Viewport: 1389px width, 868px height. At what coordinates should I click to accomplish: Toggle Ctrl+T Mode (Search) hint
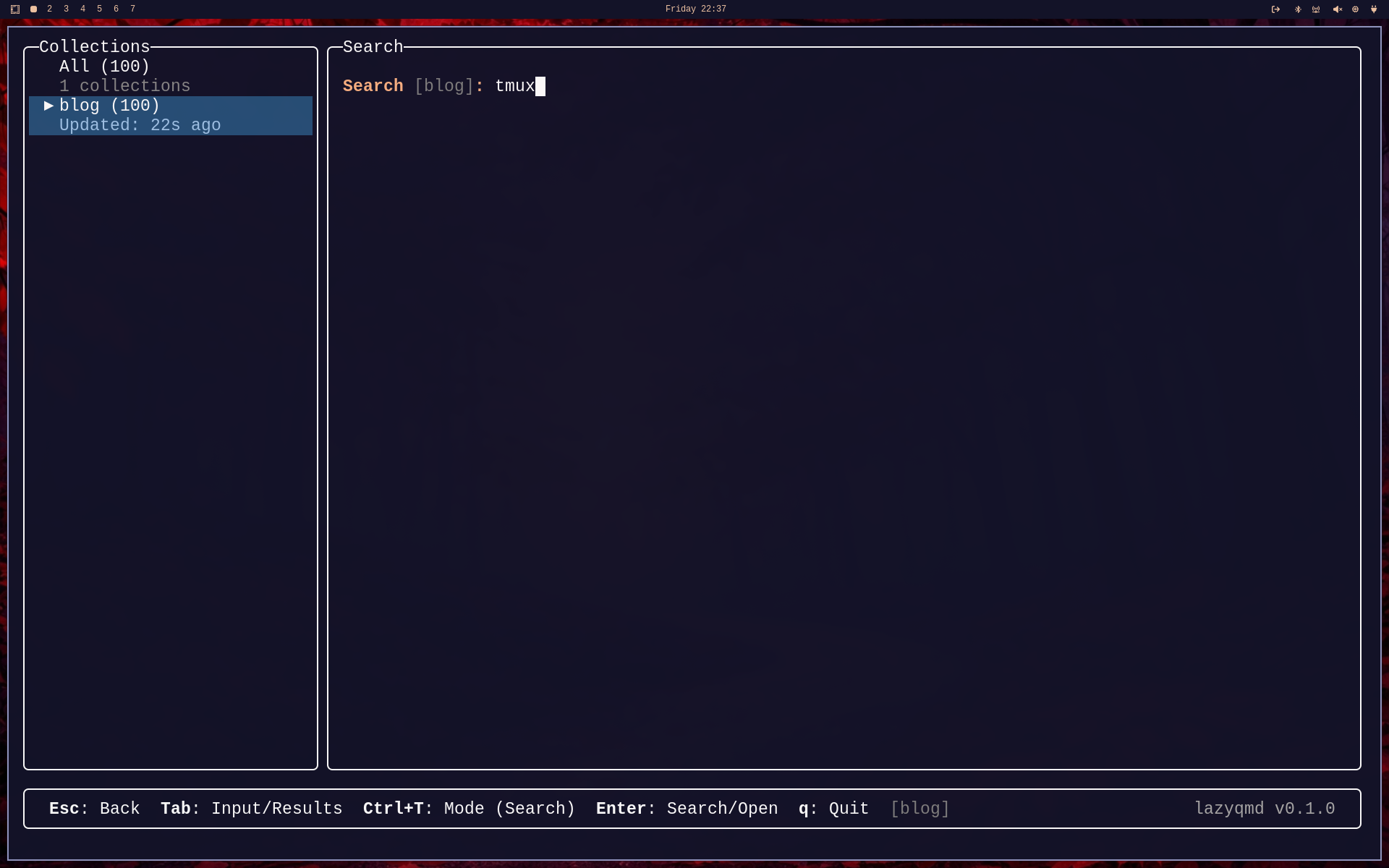(x=469, y=809)
